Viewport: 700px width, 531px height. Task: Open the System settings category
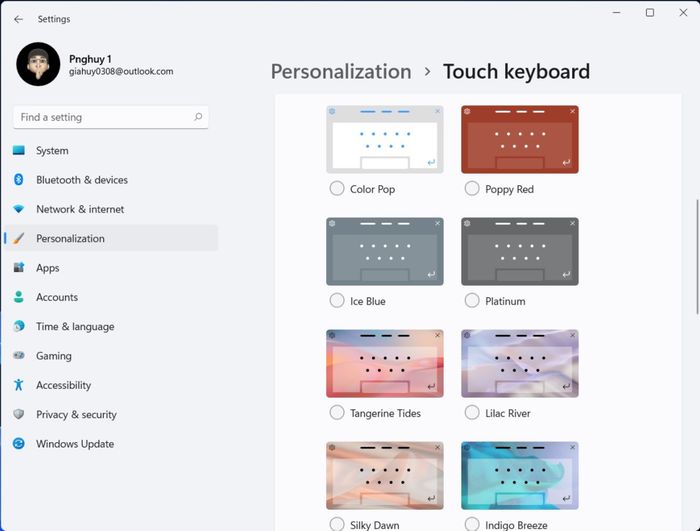click(x=111, y=151)
